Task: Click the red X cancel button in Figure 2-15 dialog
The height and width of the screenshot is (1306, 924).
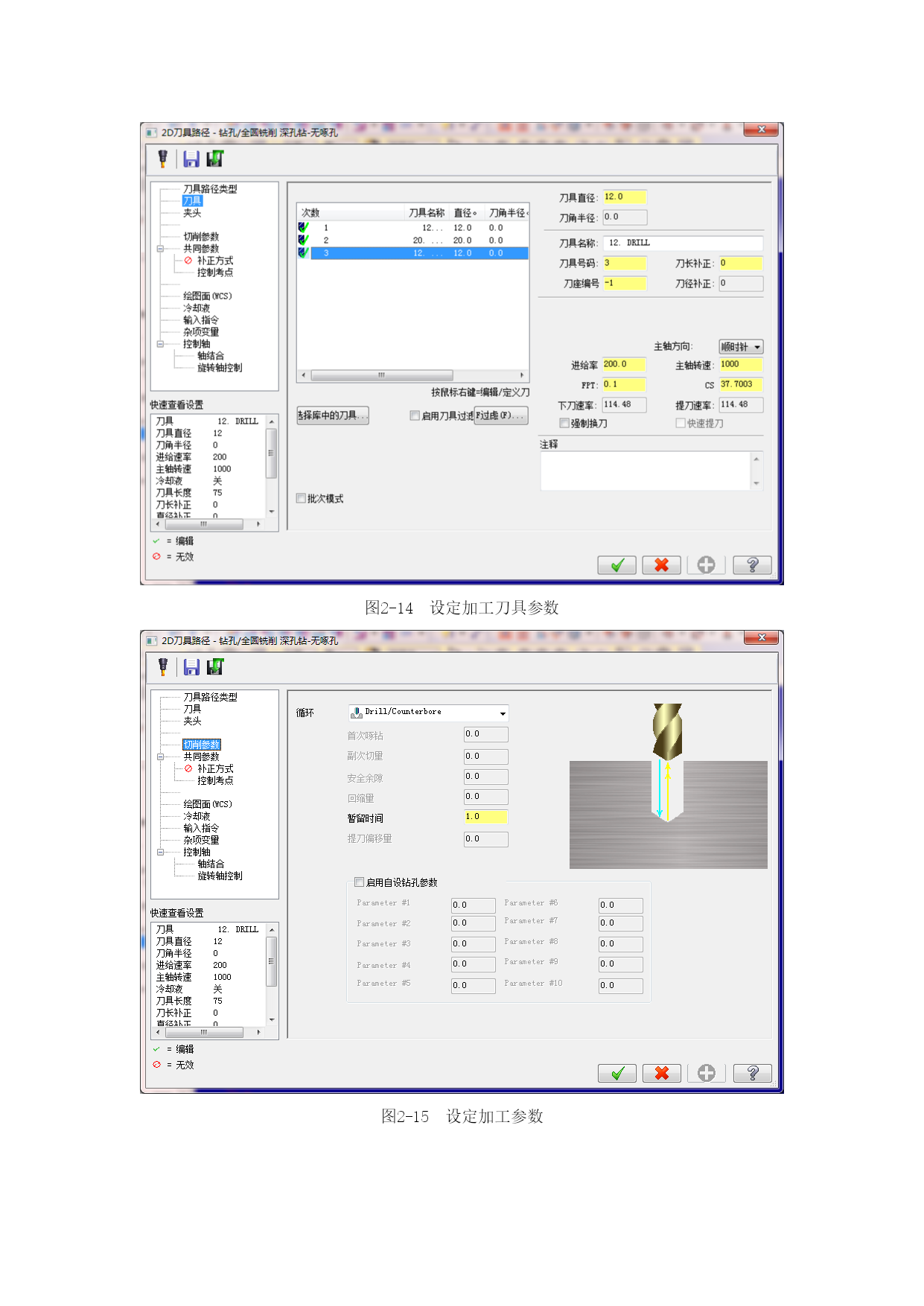Action: [662, 1073]
